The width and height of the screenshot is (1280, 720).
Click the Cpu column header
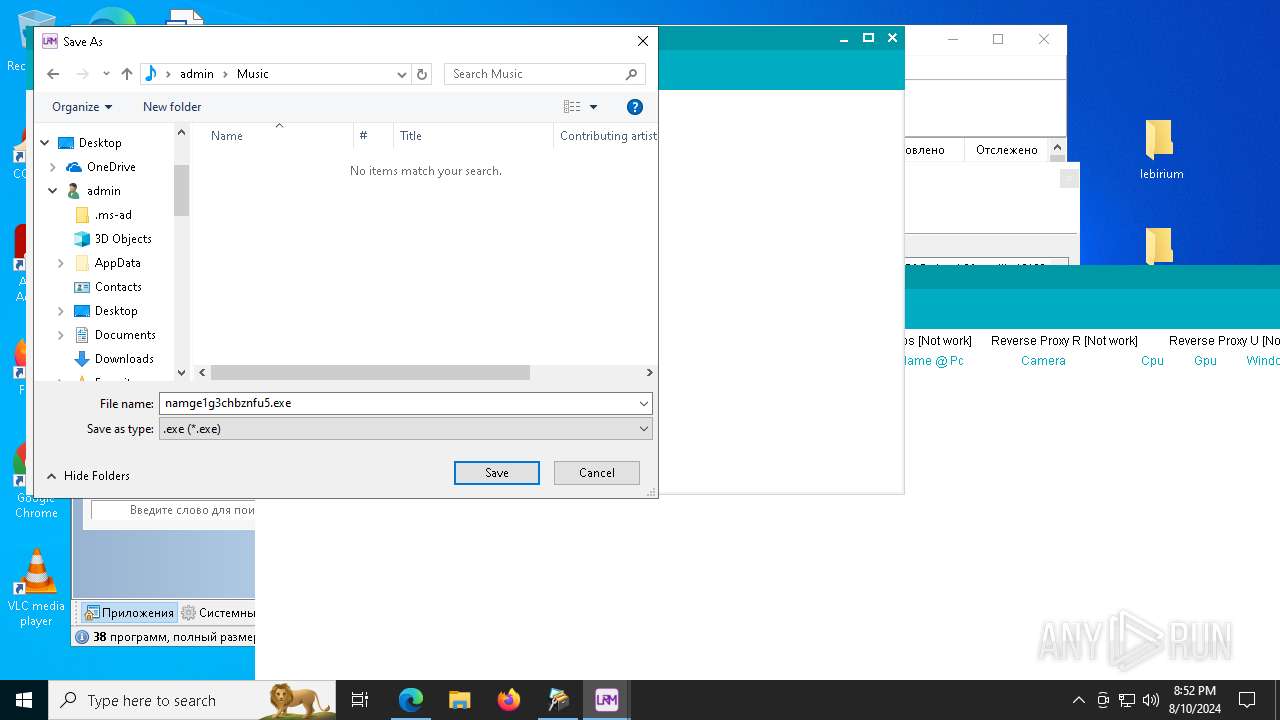point(1152,361)
